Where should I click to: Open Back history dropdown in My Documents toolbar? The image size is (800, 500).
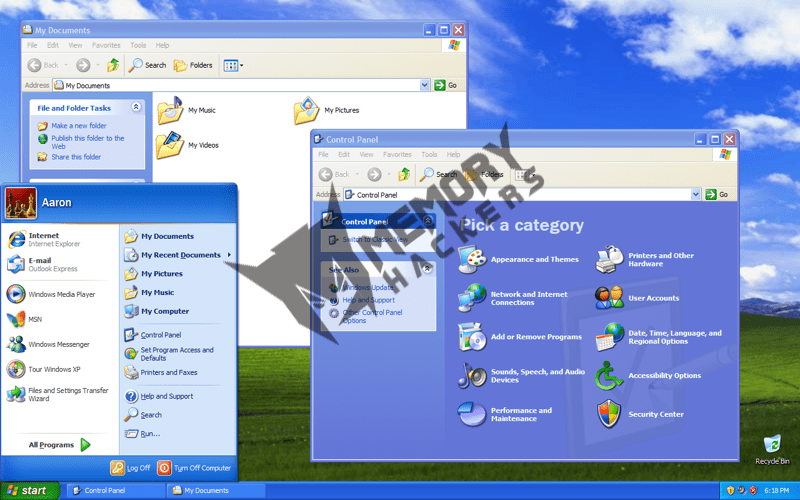(x=66, y=65)
